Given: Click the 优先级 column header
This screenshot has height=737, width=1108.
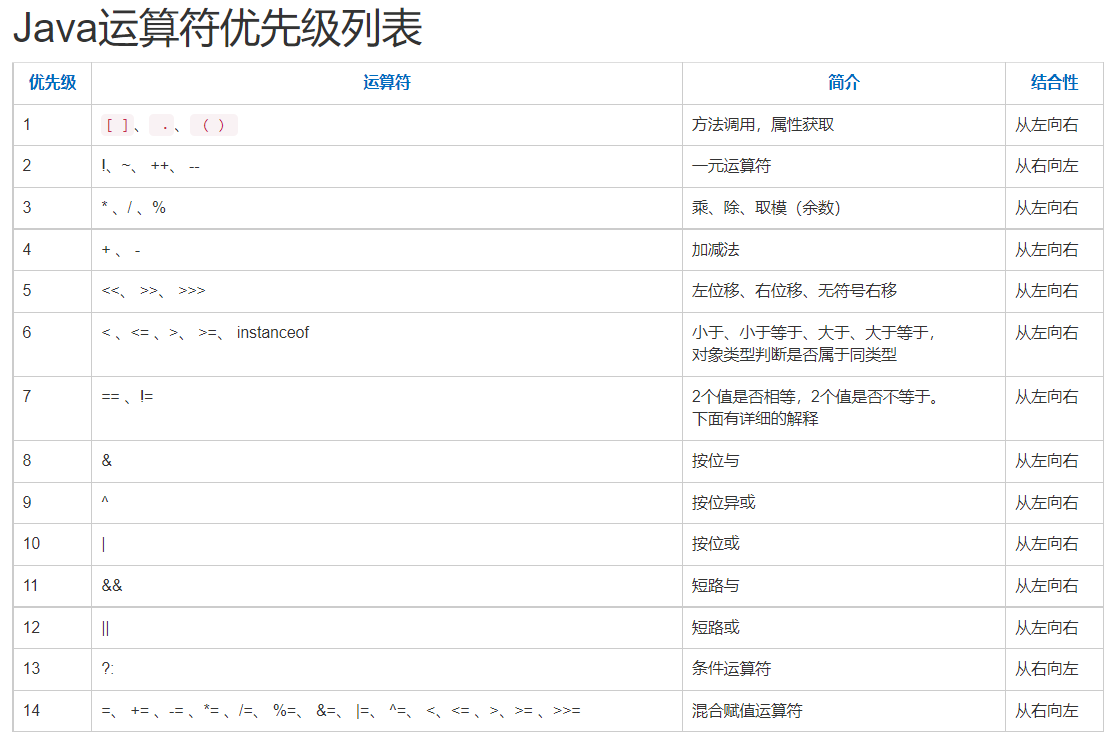Looking at the screenshot, I should coord(52,83).
